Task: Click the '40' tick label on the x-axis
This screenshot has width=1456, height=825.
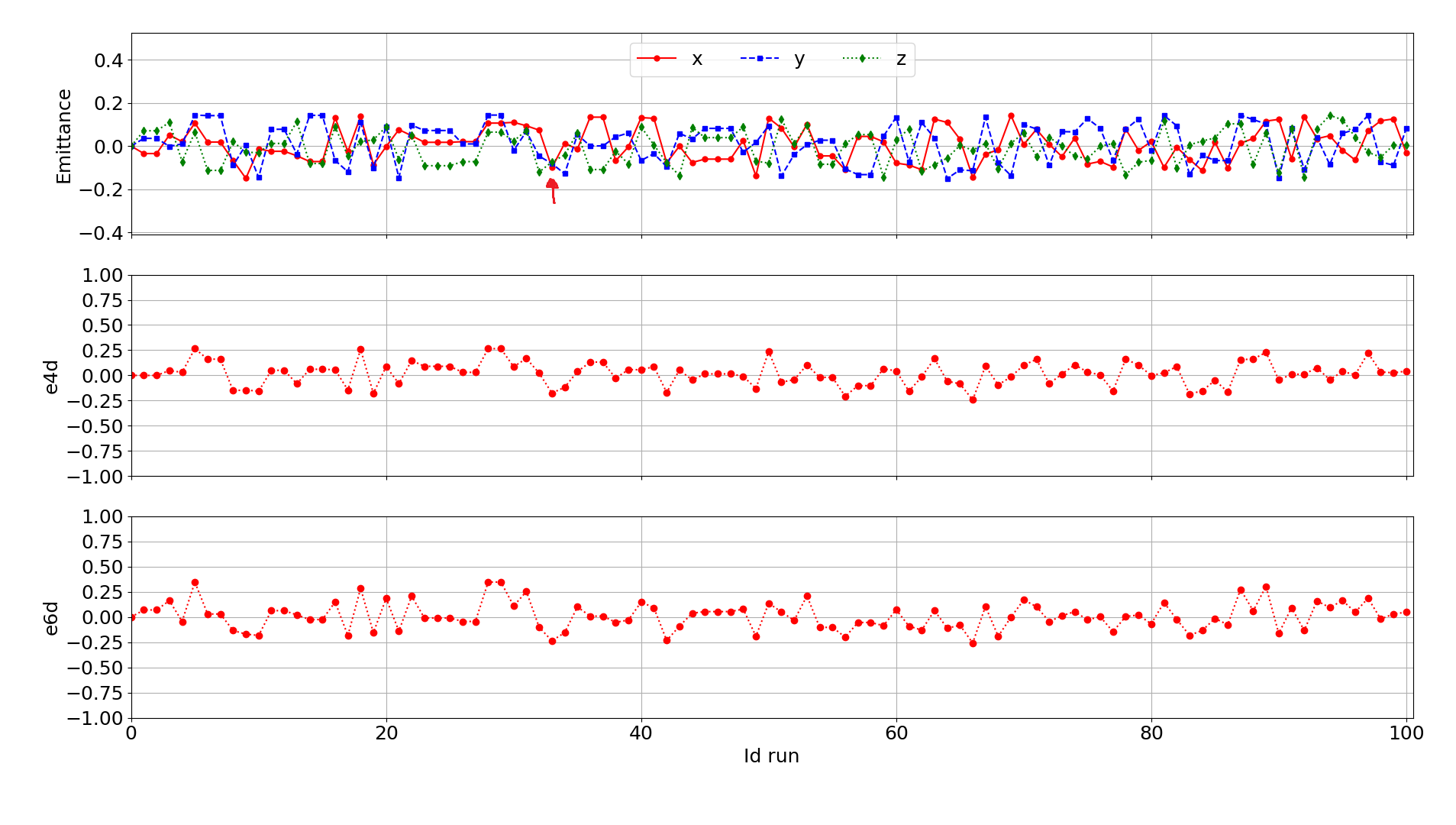Action: point(641,733)
